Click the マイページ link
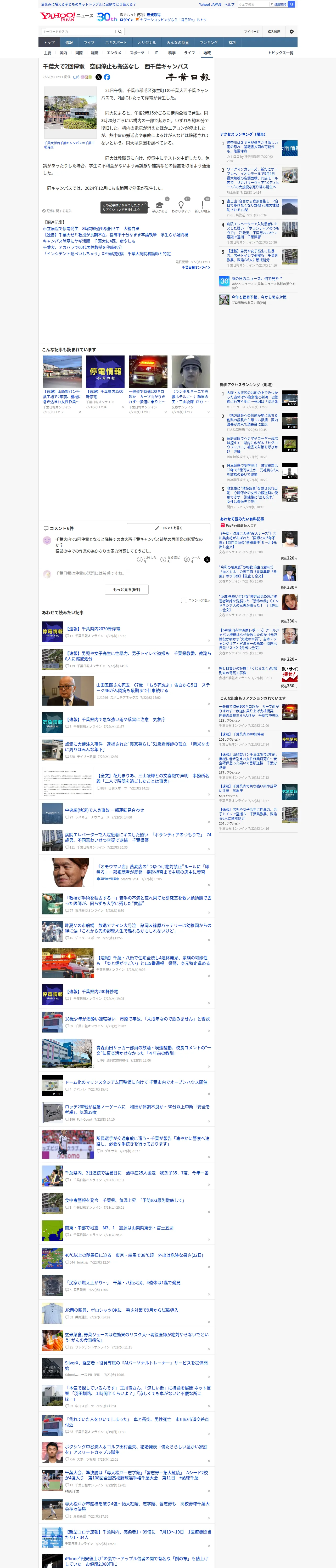 pos(251,32)
